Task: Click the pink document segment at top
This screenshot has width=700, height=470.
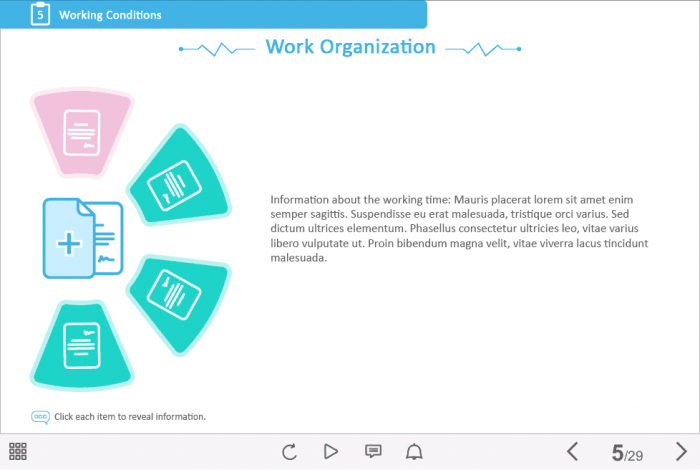Action: click(81, 132)
